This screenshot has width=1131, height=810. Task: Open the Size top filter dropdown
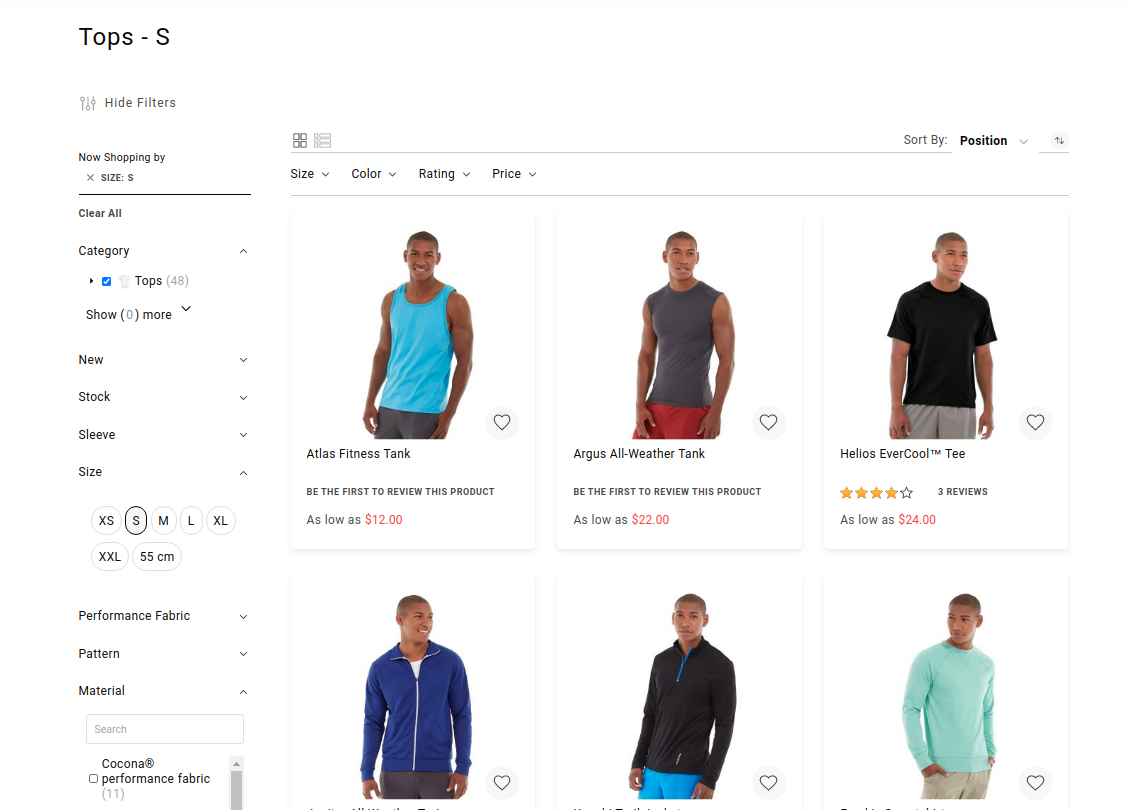click(x=309, y=174)
